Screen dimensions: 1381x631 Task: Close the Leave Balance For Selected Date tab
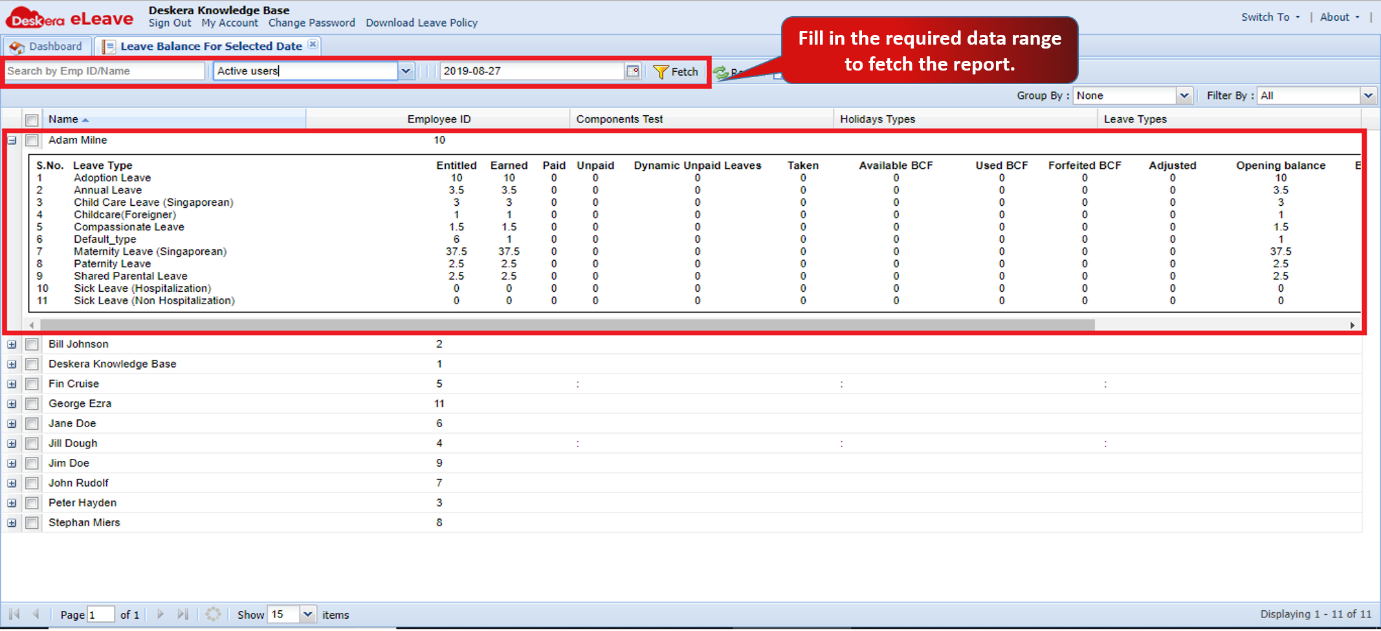pyautogui.click(x=313, y=45)
